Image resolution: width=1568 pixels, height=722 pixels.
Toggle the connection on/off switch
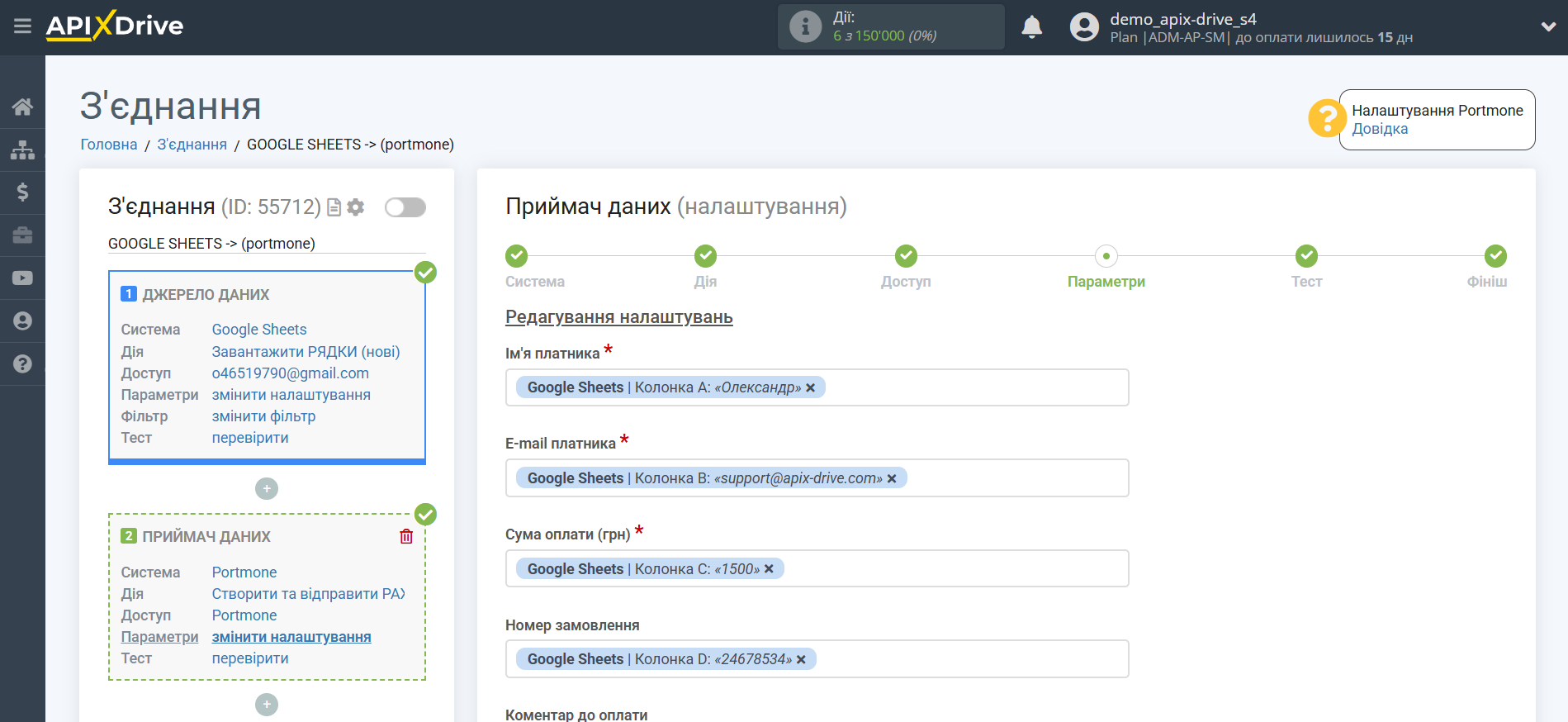[405, 207]
